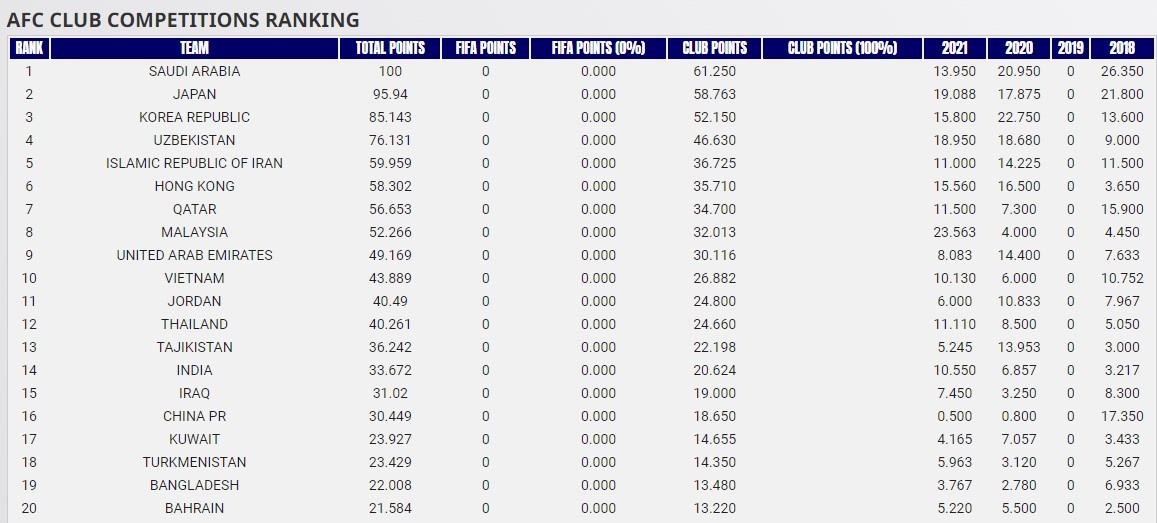Select the FIFA POINTS column header
This screenshot has width=1157, height=523.
point(485,48)
